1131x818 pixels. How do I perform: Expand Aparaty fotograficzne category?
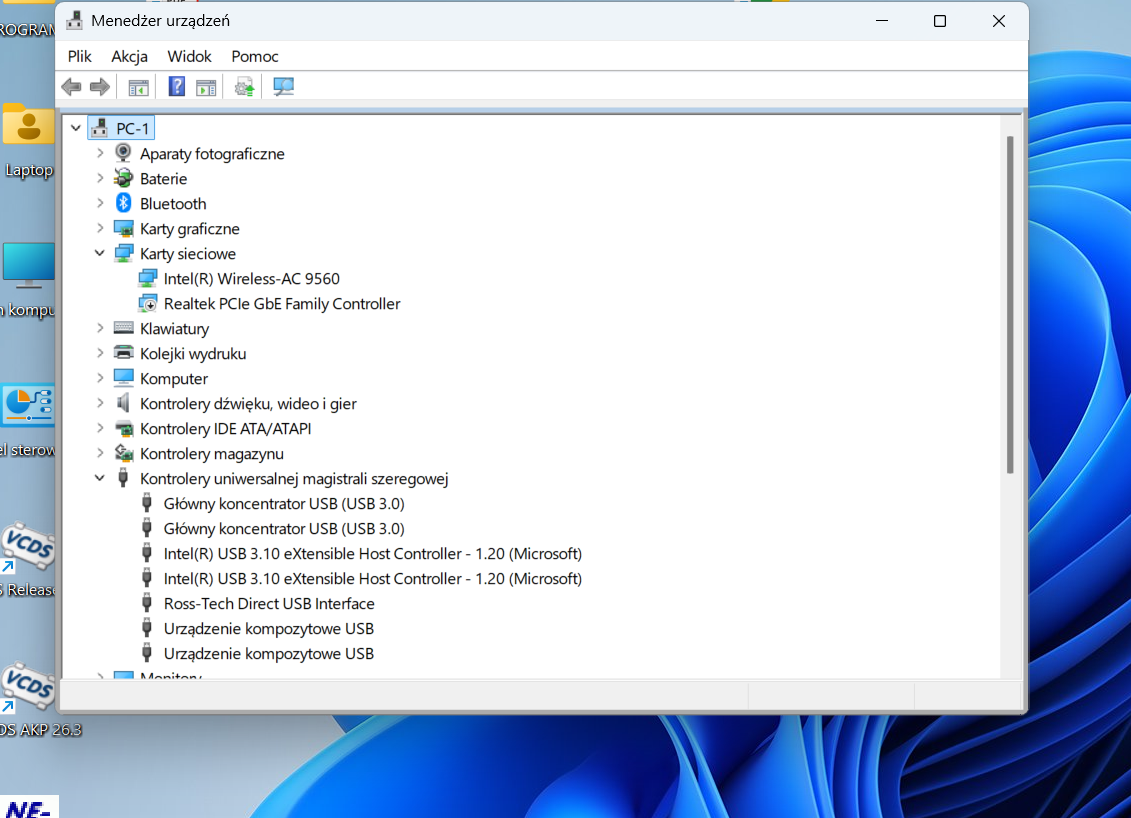tap(100, 153)
